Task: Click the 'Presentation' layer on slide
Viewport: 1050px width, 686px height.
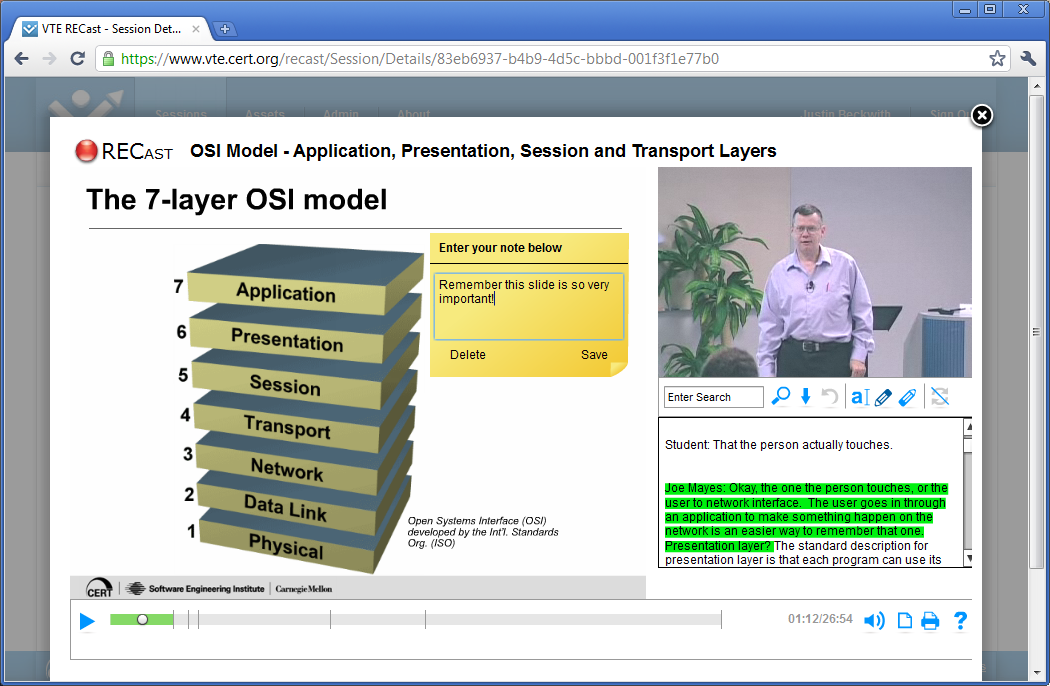Action: (287, 340)
